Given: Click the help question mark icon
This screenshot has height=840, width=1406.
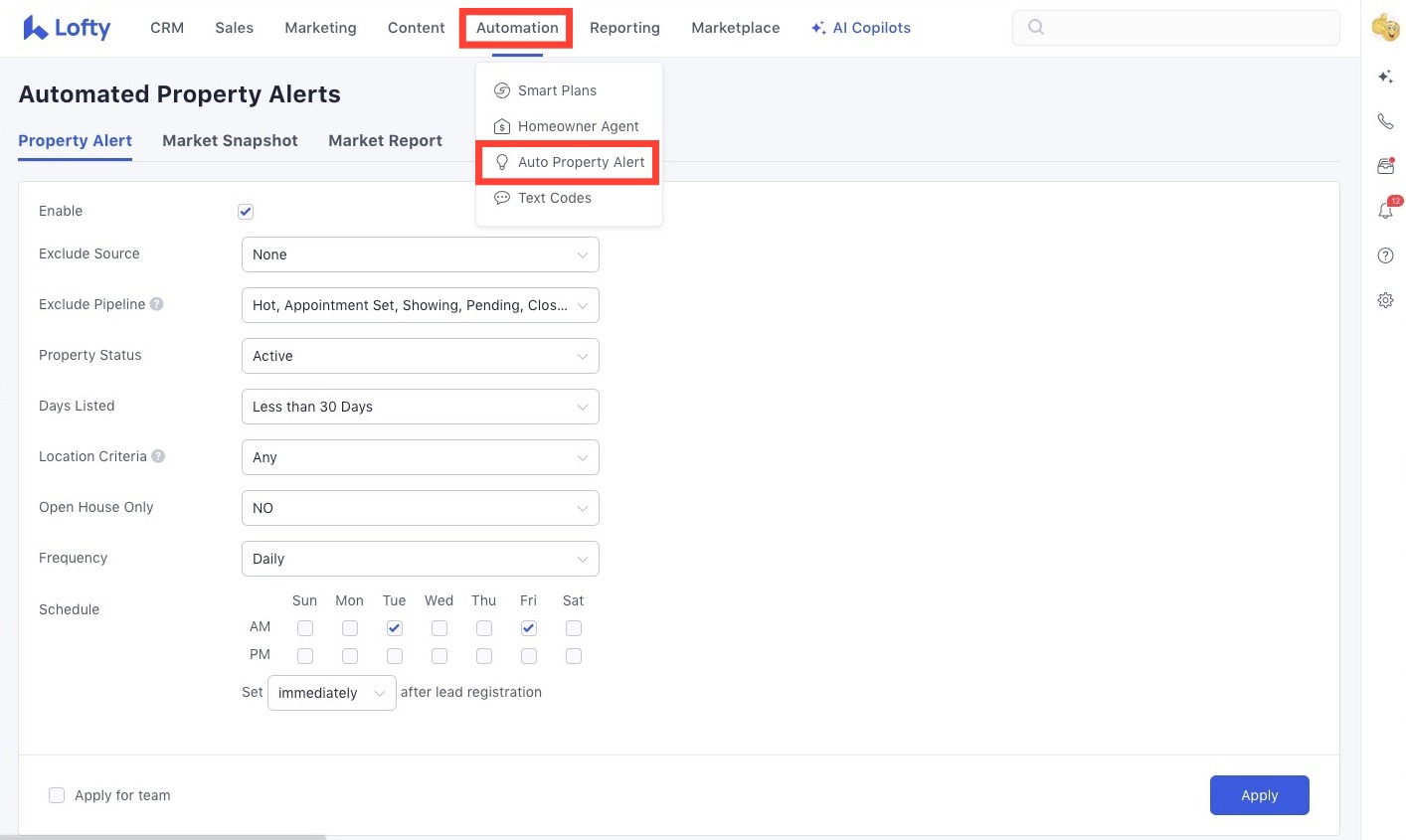Looking at the screenshot, I should pyautogui.click(x=1385, y=255).
